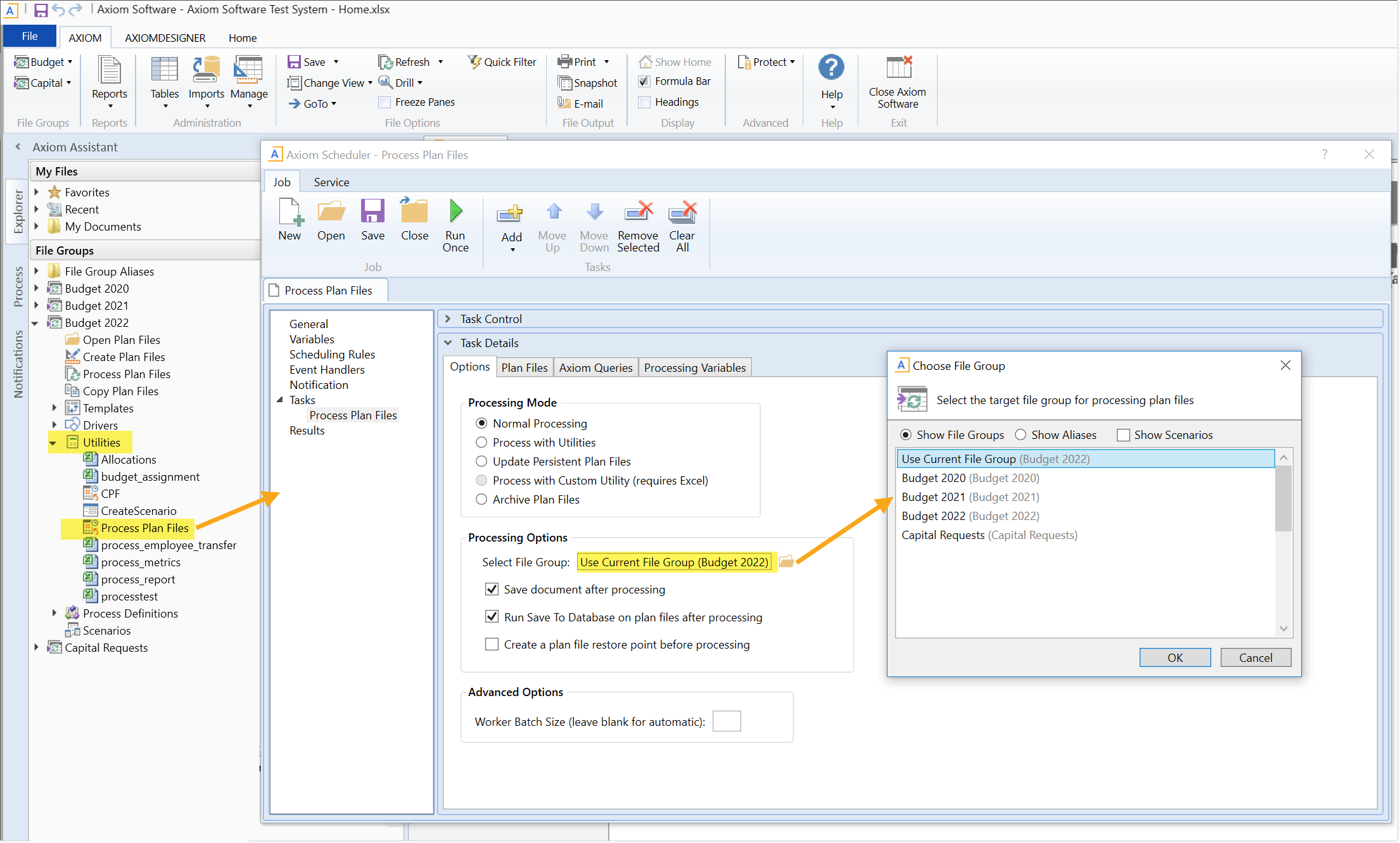Collapse the Budget 2022 tree node
This screenshot has height=843, width=1400.
35,323
